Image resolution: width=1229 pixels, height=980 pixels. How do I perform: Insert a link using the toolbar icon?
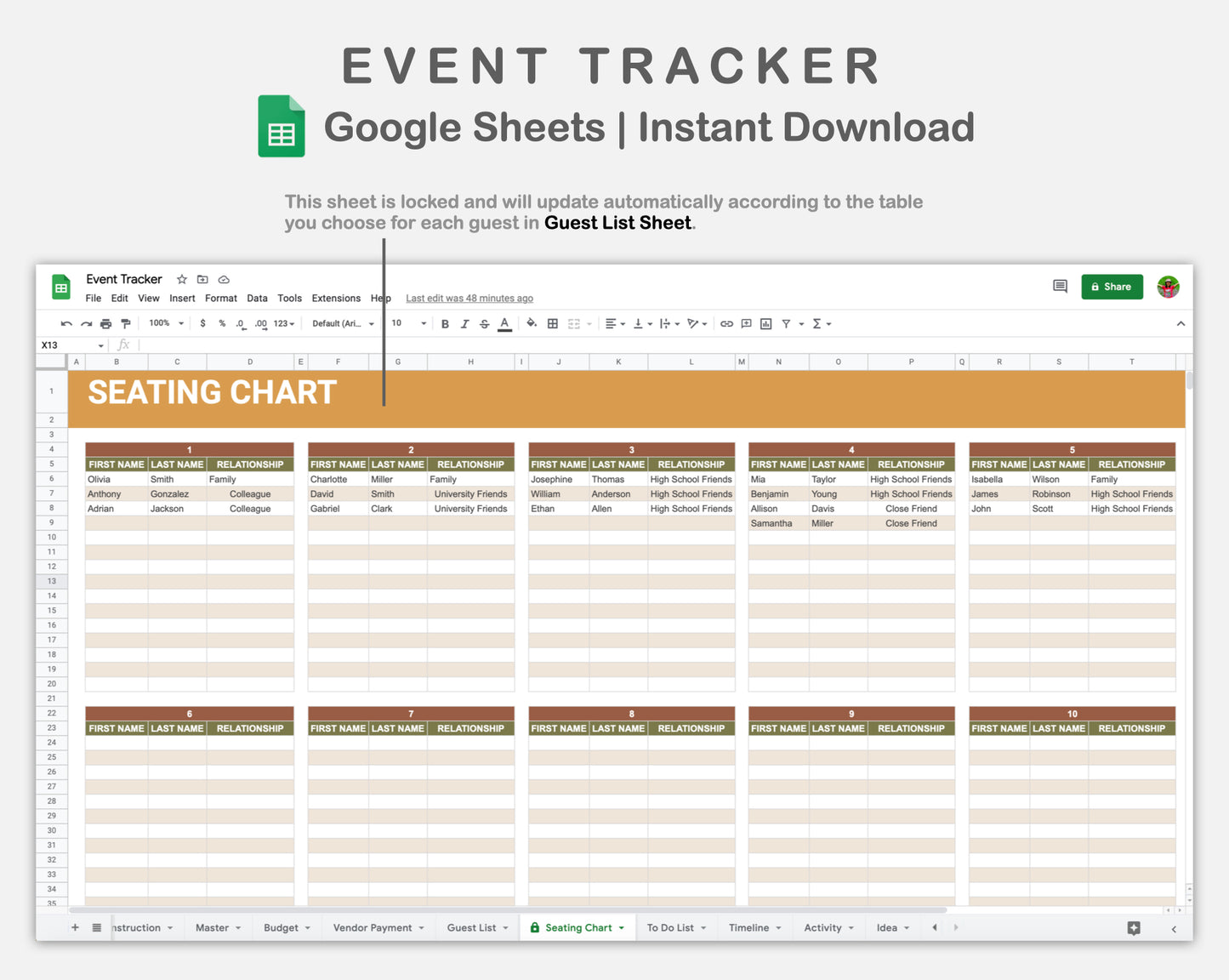click(726, 323)
